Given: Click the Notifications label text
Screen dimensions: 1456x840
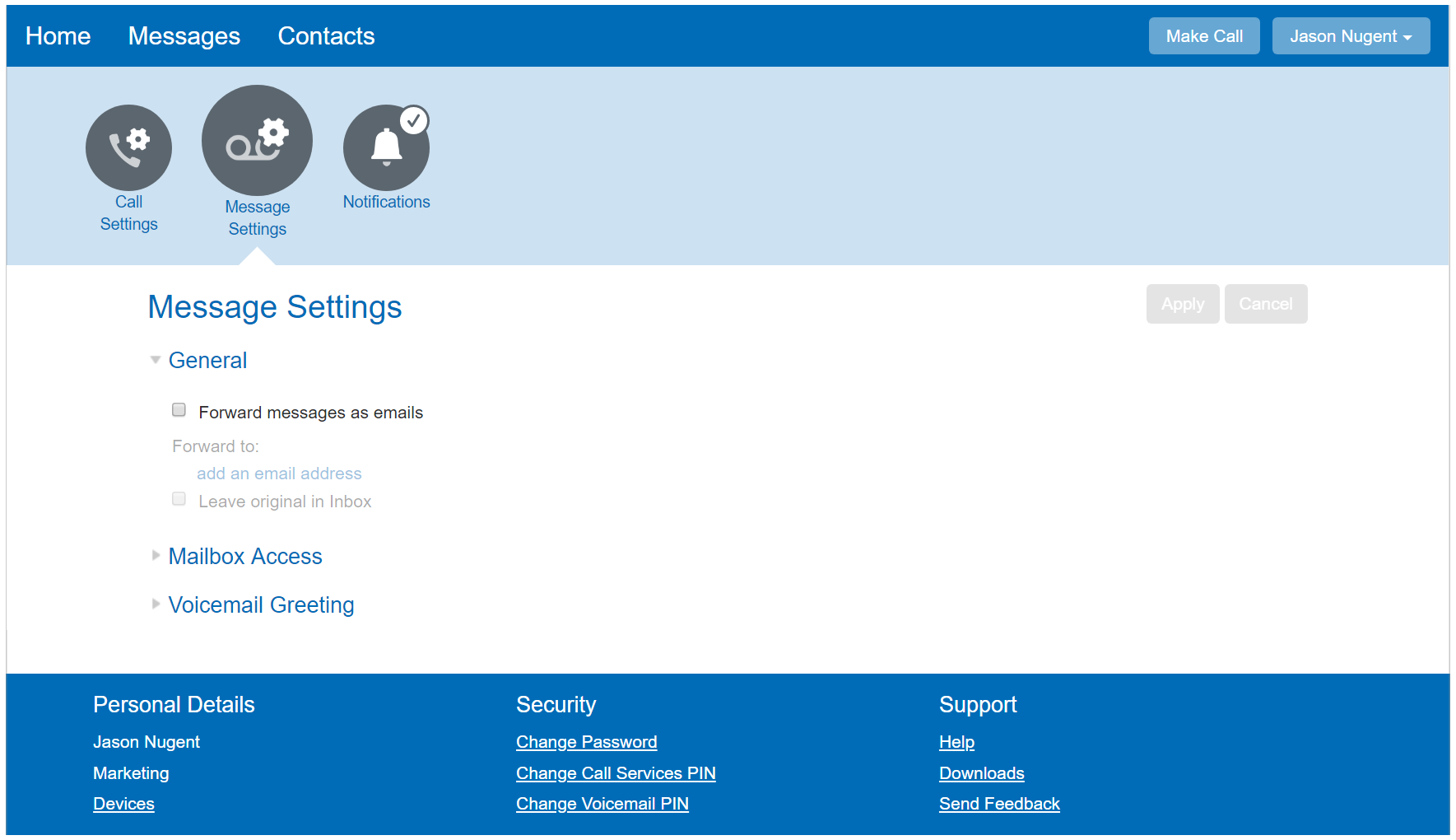Looking at the screenshot, I should 386,202.
